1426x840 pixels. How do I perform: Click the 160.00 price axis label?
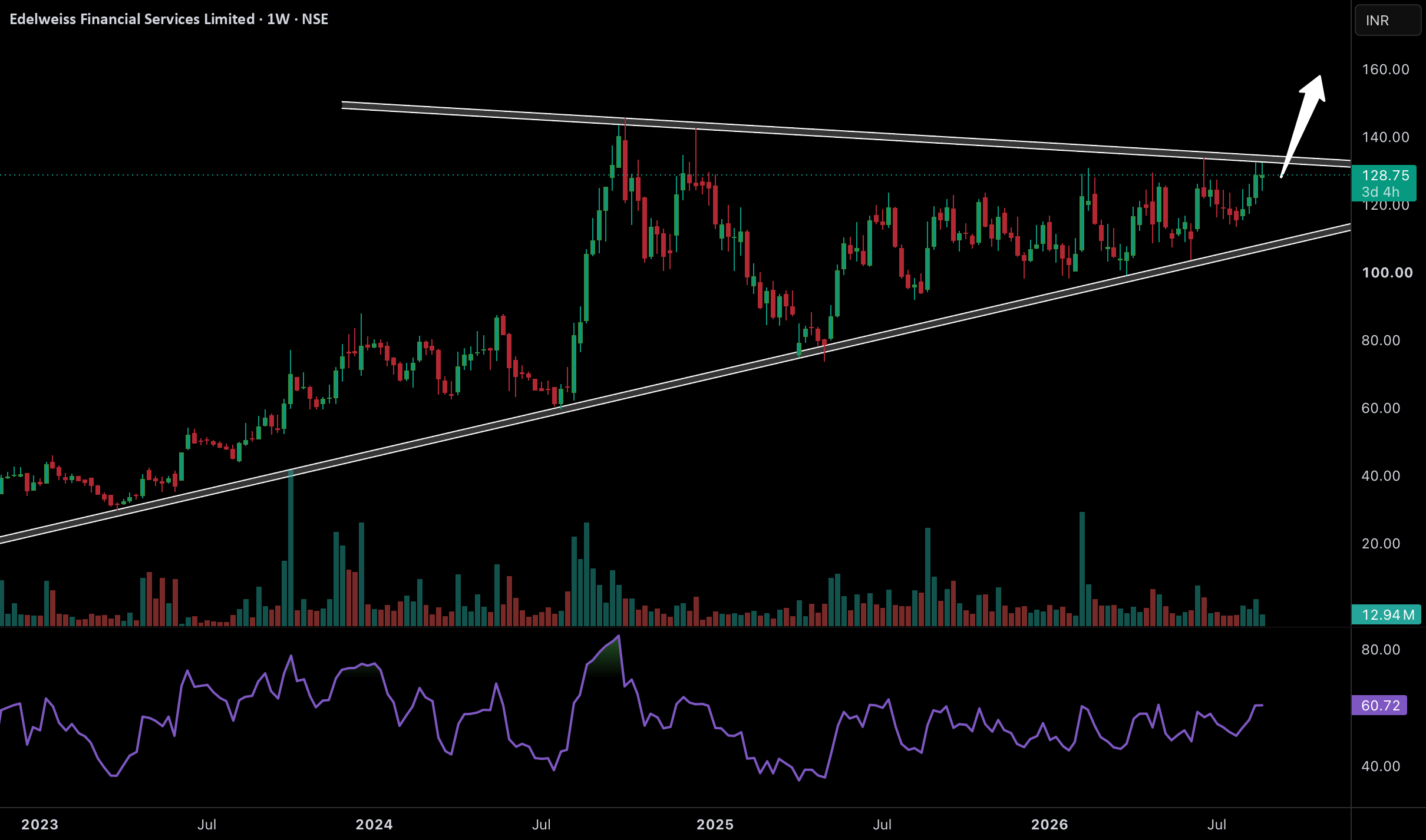pos(1385,70)
